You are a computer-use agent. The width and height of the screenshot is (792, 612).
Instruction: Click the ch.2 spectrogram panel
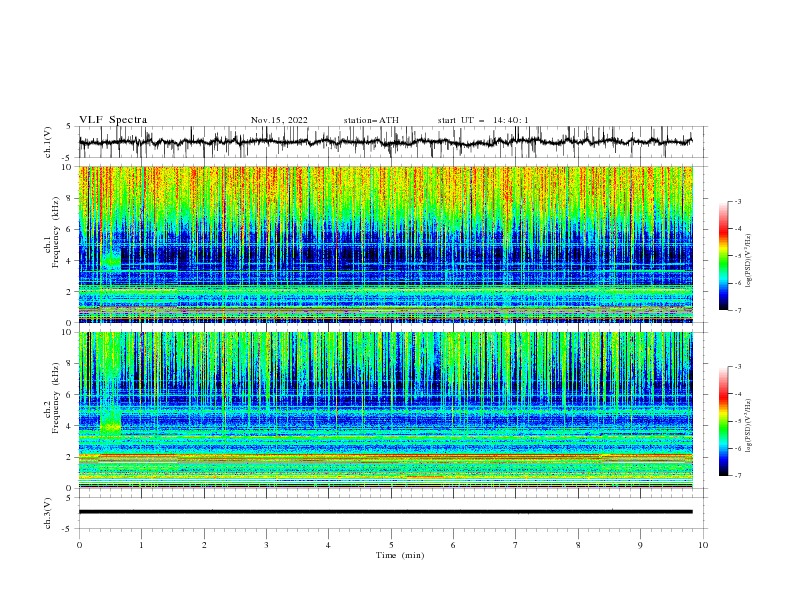click(386, 410)
